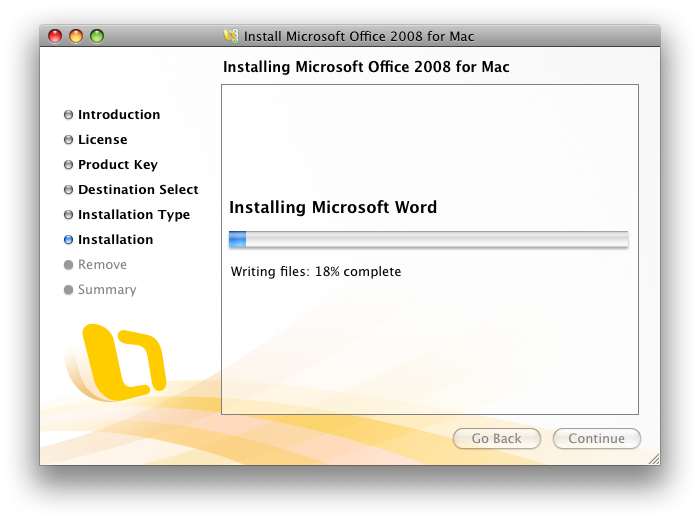Click the window title text
Image resolution: width=700 pixels, height=520 pixels.
point(359,36)
